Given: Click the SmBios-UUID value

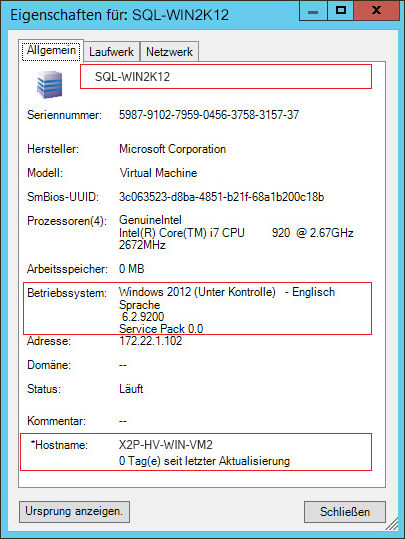Looking at the screenshot, I should coord(221,197).
